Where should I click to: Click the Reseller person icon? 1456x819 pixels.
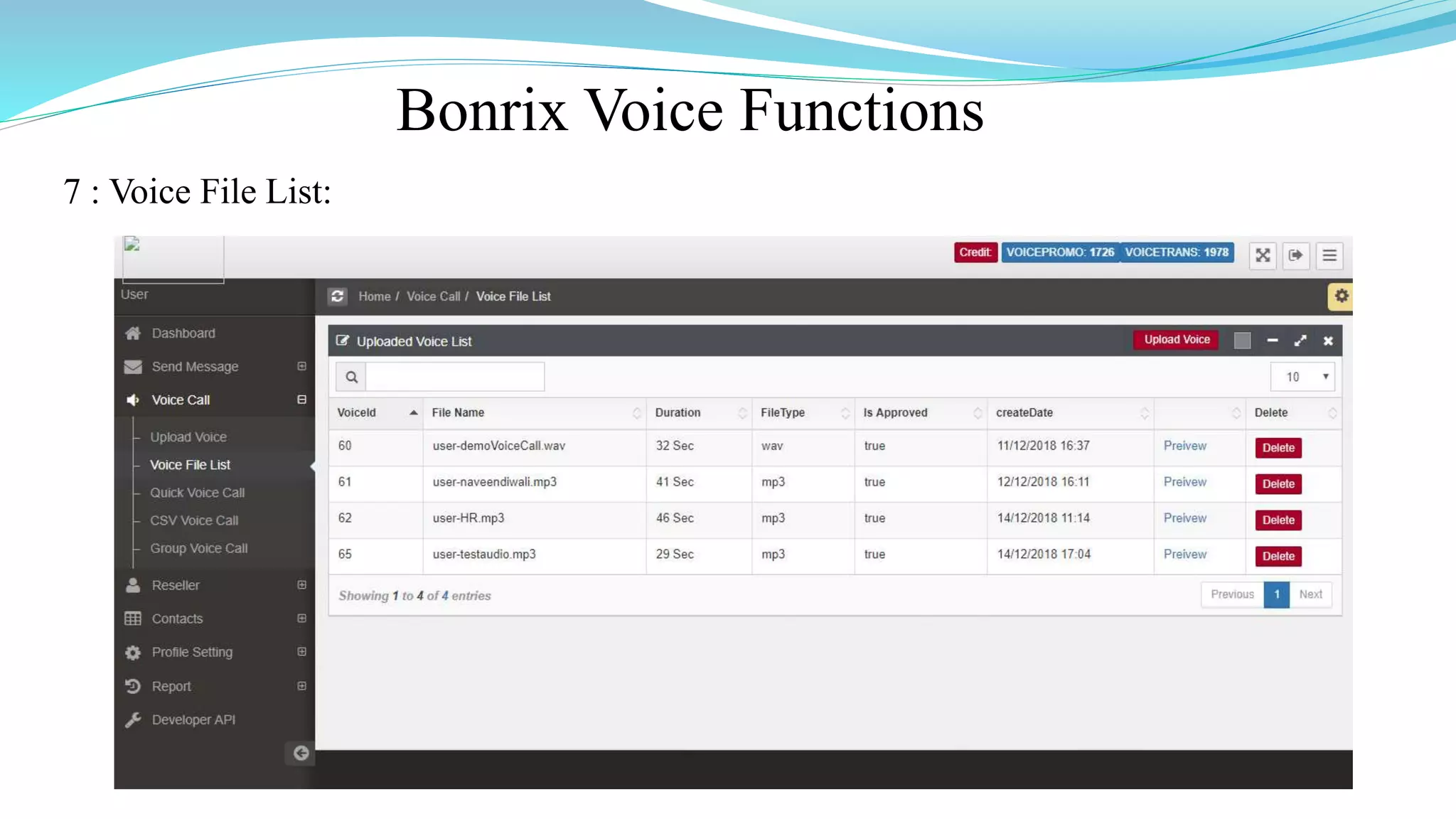coord(133,585)
